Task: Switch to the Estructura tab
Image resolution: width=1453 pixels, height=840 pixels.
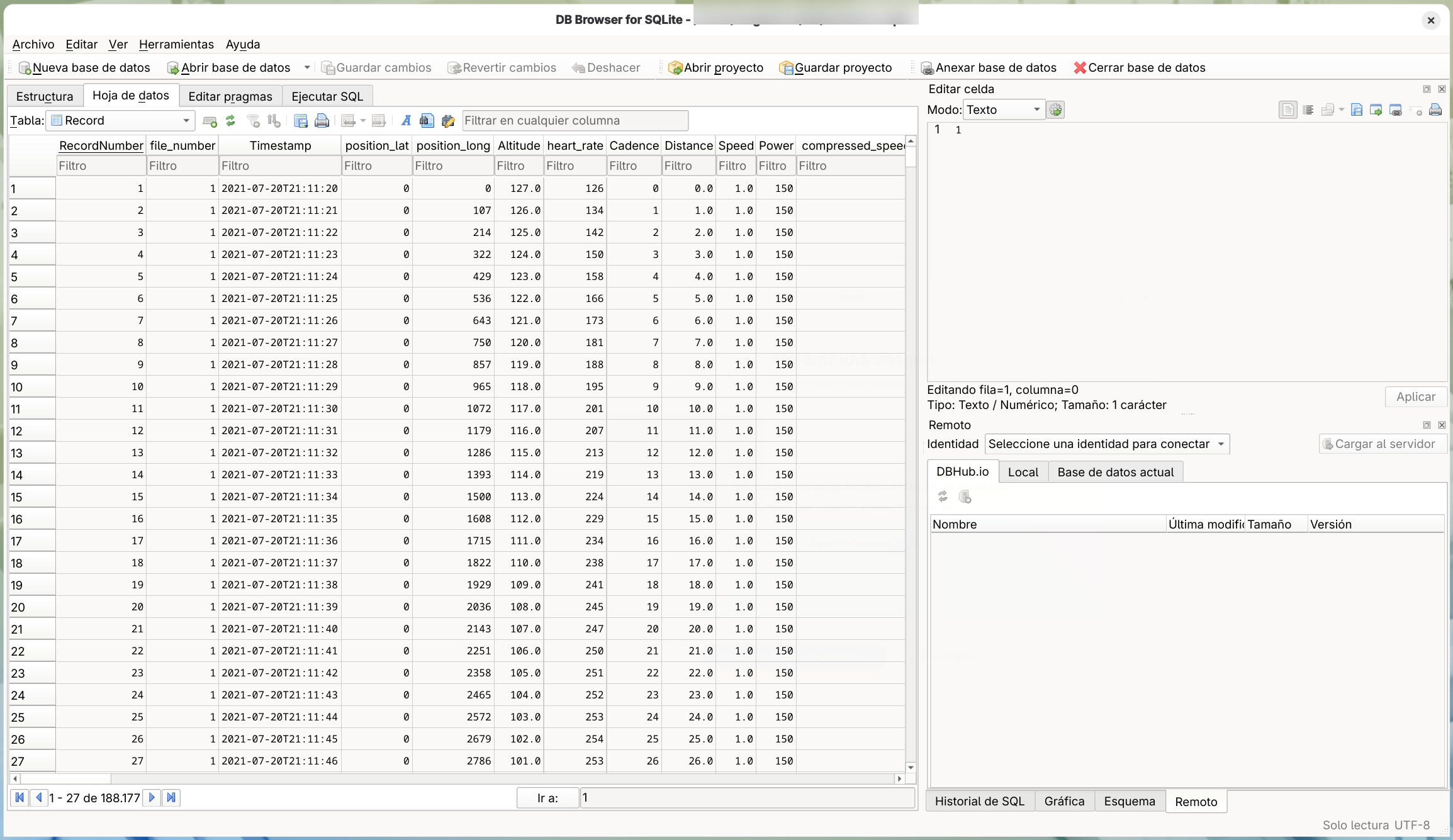Action: click(x=45, y=96)
